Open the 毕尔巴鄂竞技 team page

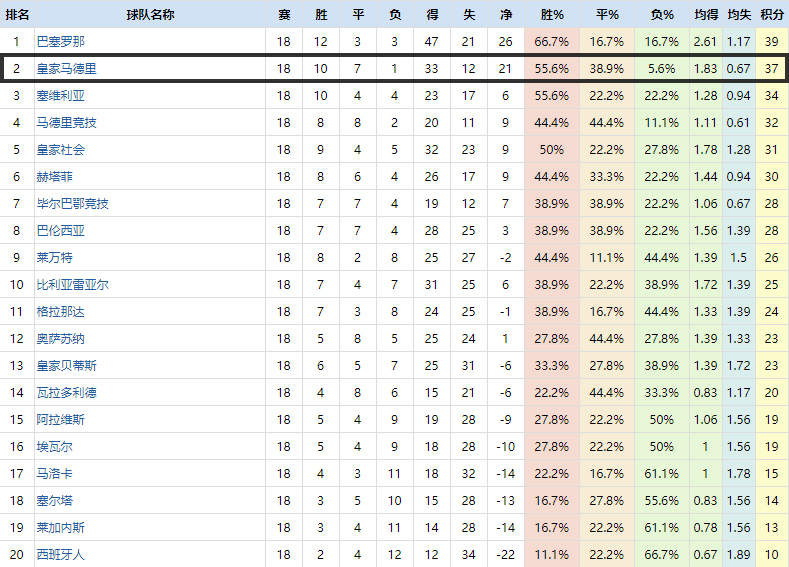(72, 203)
